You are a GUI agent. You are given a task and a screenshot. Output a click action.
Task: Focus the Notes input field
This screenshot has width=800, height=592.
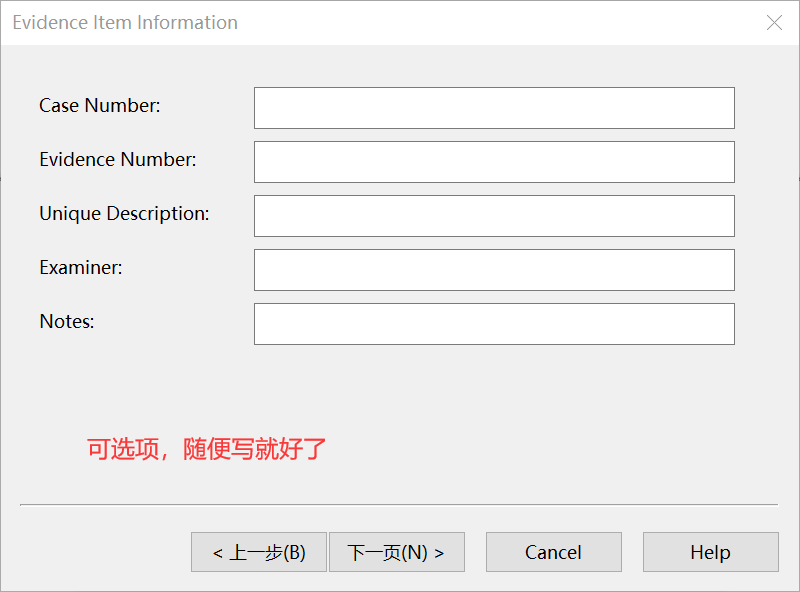[x=494, y=324]
